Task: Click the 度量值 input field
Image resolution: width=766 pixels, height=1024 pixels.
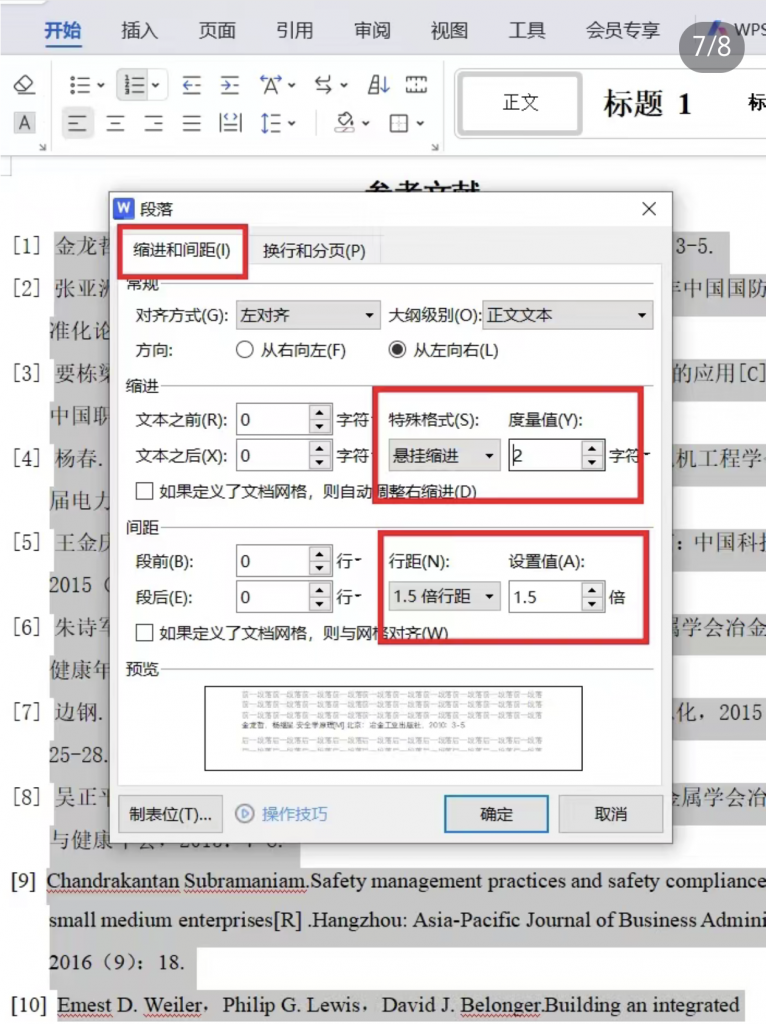Action: (x=545, y=455)
